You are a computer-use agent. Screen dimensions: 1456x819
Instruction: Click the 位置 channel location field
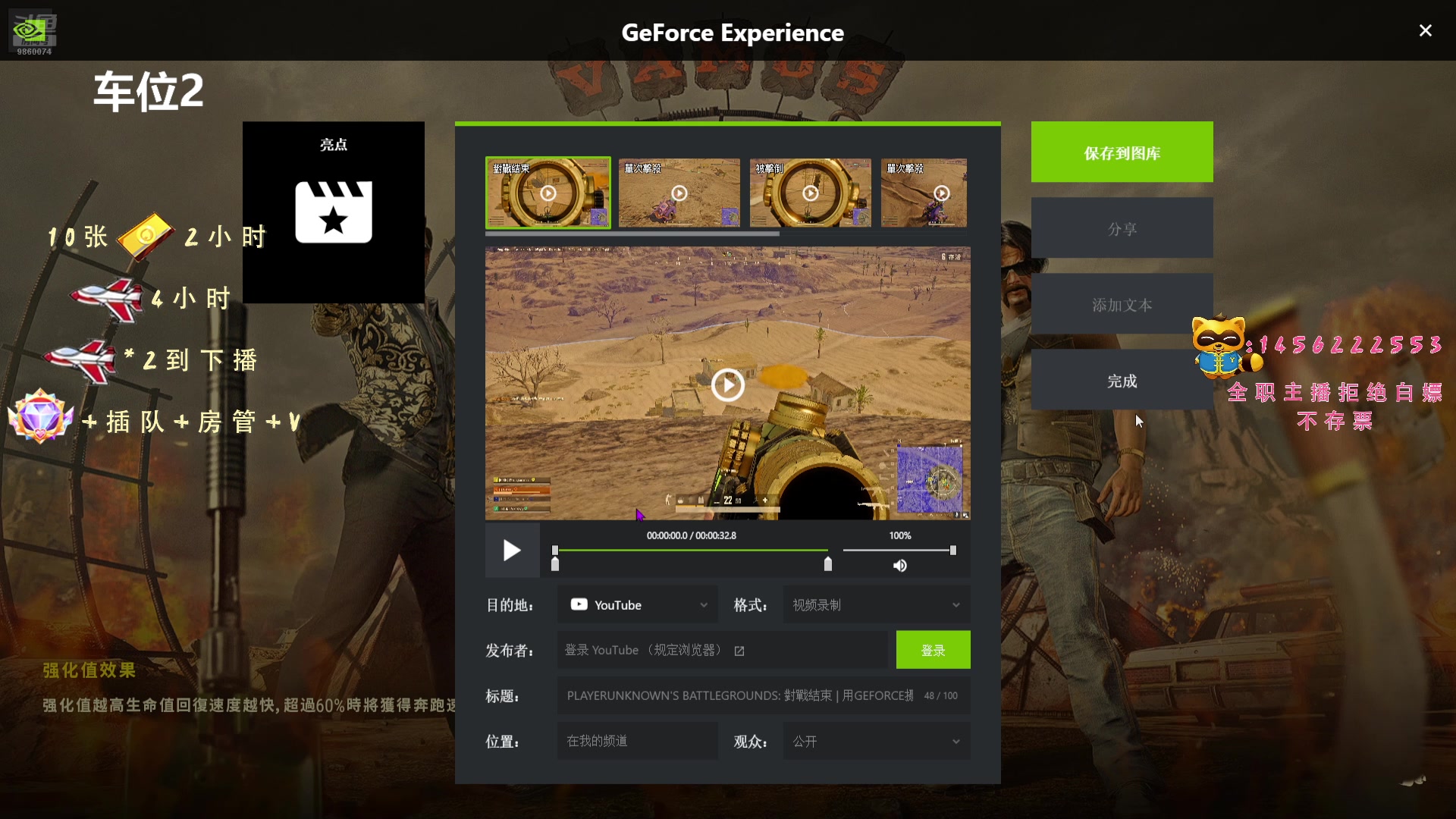638,741
